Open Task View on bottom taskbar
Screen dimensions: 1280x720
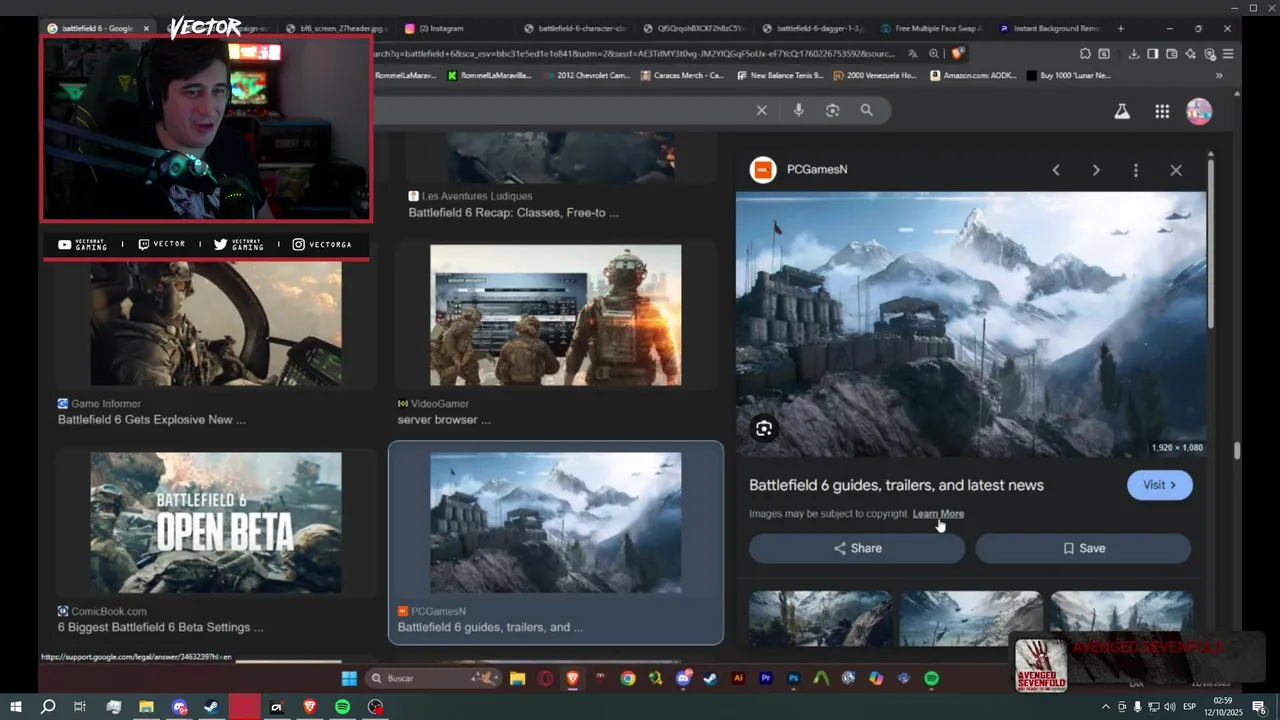(x=80, y=707)
